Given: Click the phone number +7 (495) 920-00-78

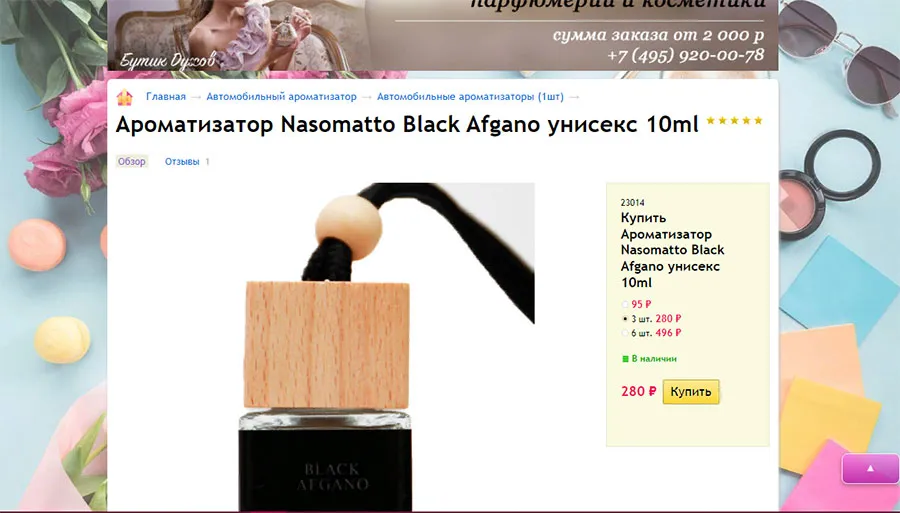Looking at the screenshot, I should pyautogui.click(x=685, y=55).
